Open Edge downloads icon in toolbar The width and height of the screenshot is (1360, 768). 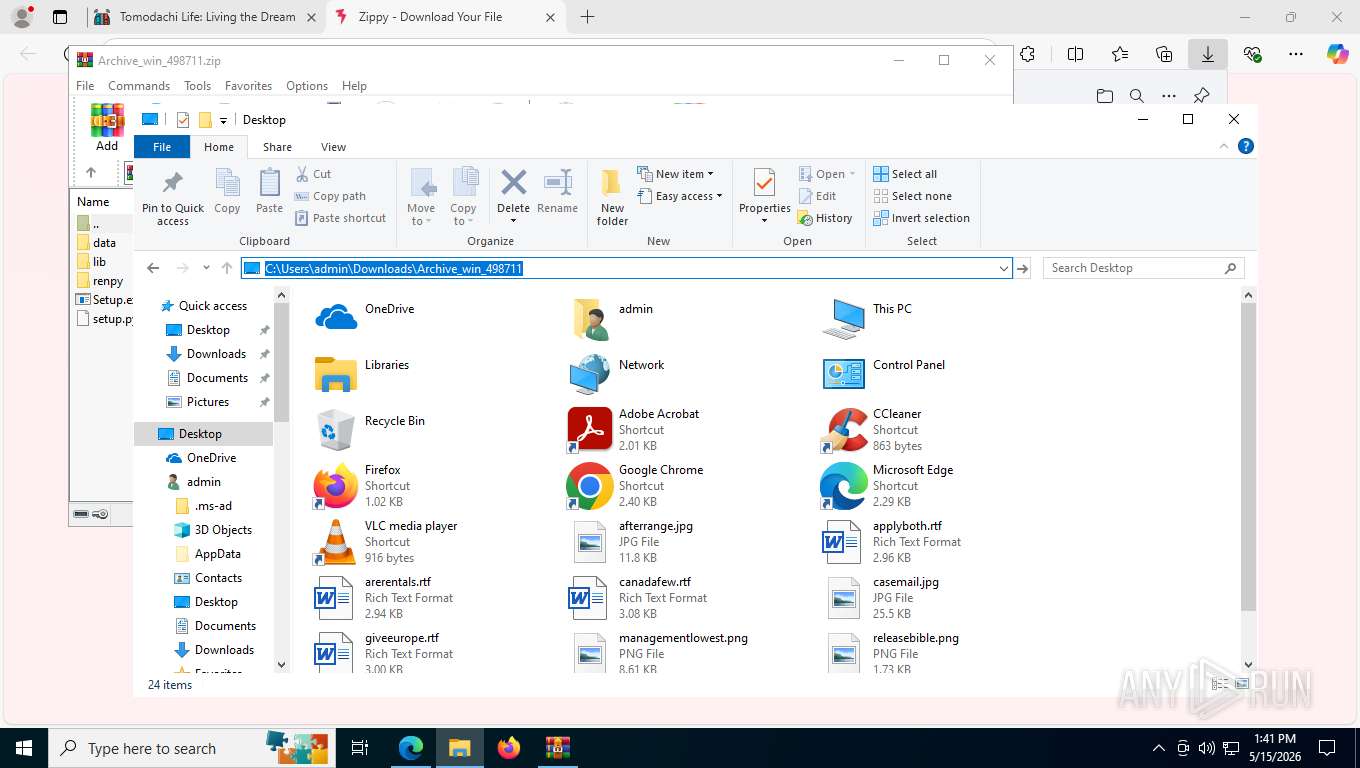coord(1208,55)
